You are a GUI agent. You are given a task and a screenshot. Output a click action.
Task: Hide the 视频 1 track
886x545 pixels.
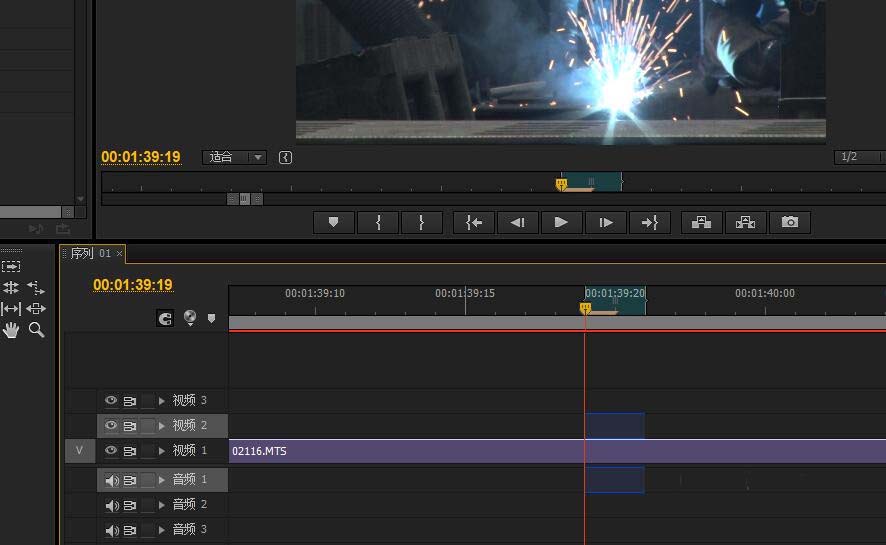(x=111, y=450)
